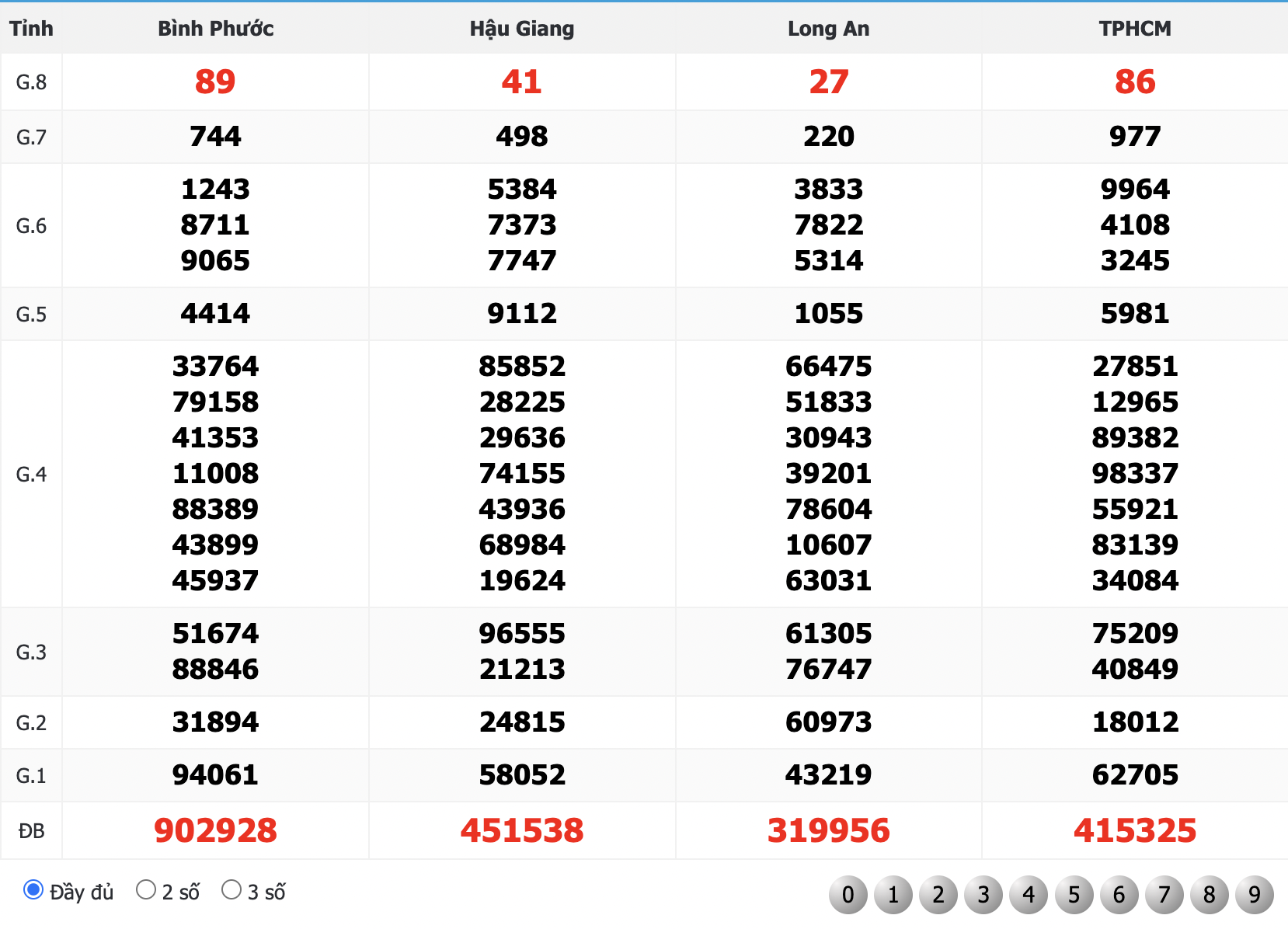1288x929 pixels.
Task: Select the "3 số" radio option
Action: (231, 889)
